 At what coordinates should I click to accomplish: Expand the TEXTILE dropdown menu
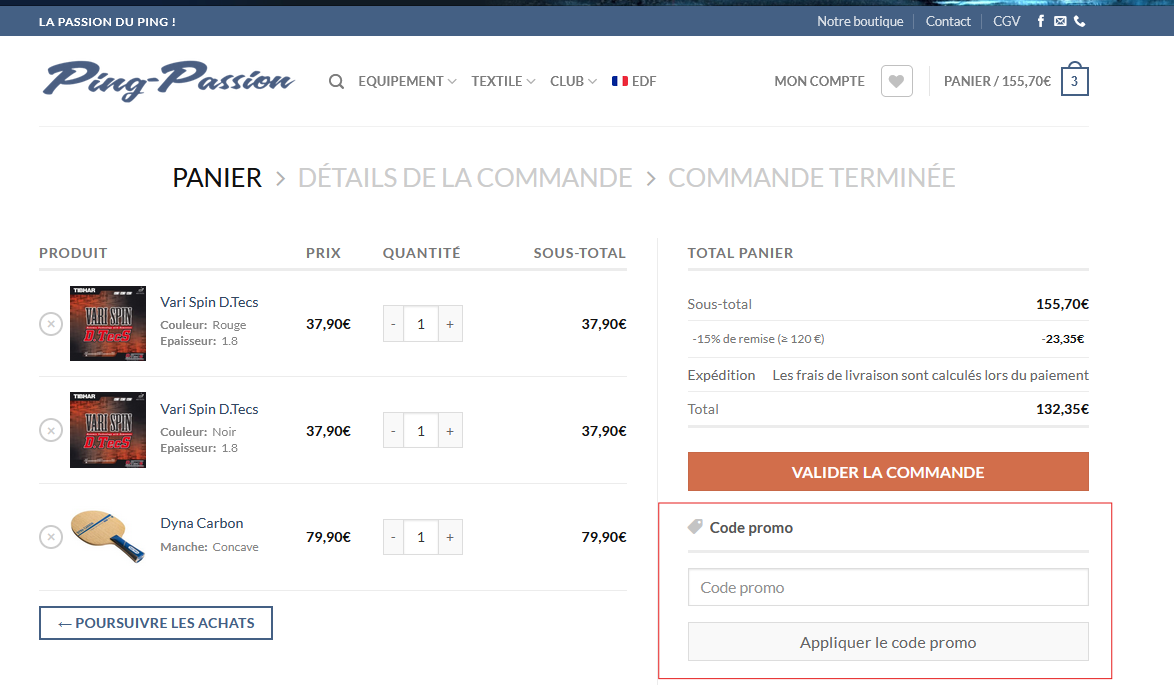(x=503, y=82)
